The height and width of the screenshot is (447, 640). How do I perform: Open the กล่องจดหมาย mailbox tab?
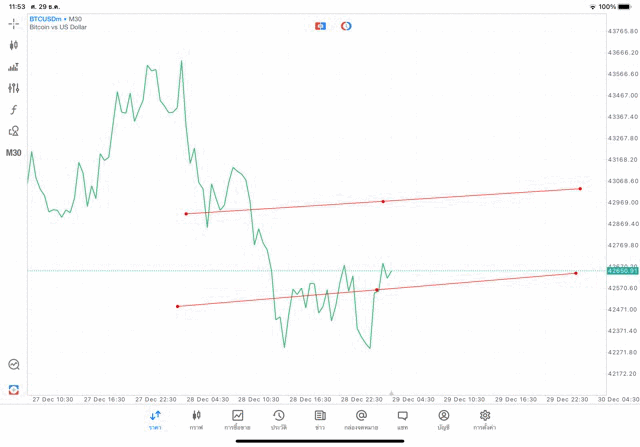[x=361, y=419]
